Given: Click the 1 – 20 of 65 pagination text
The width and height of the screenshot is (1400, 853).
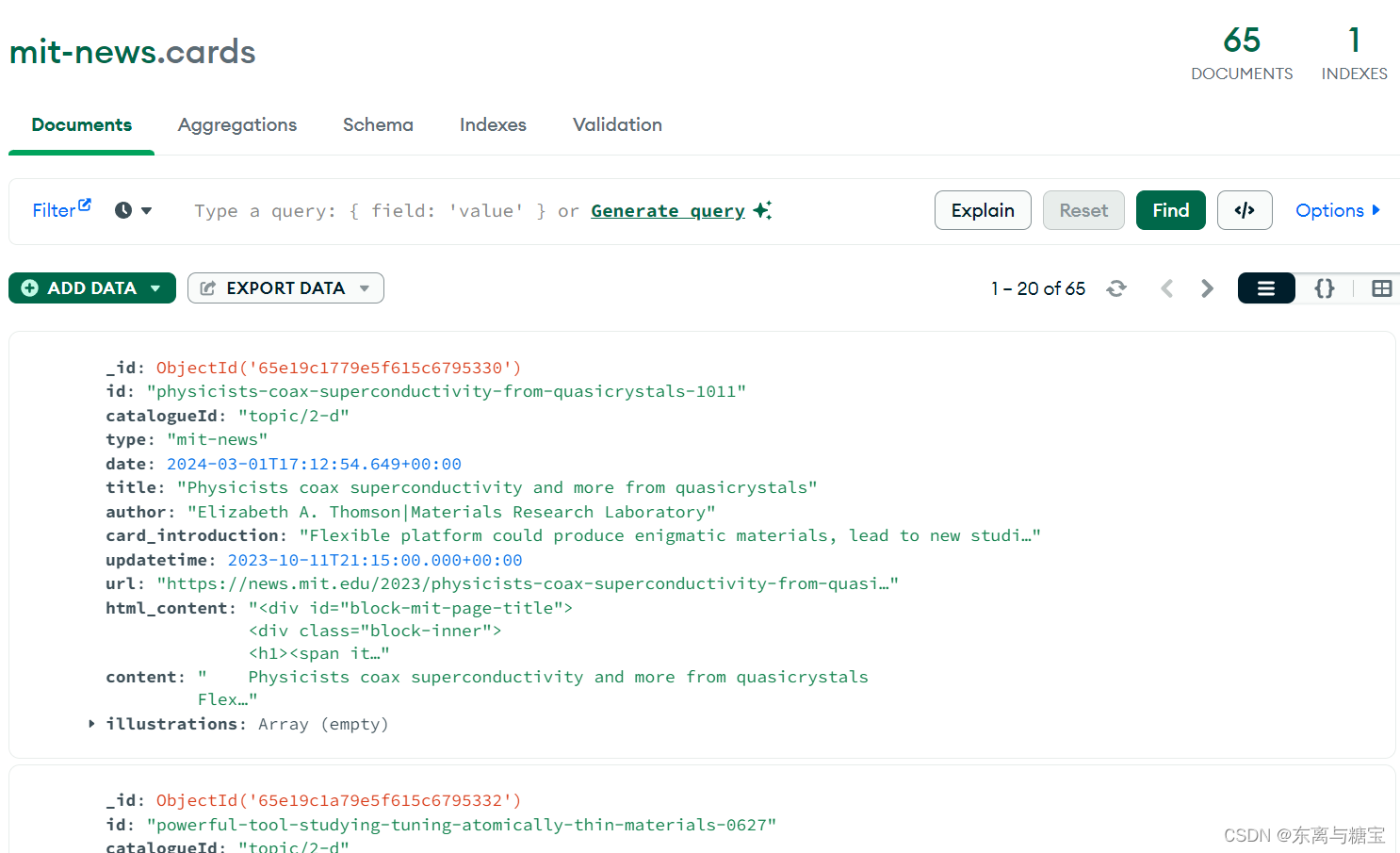Looking at the screenshot, I should (1038, 288).
